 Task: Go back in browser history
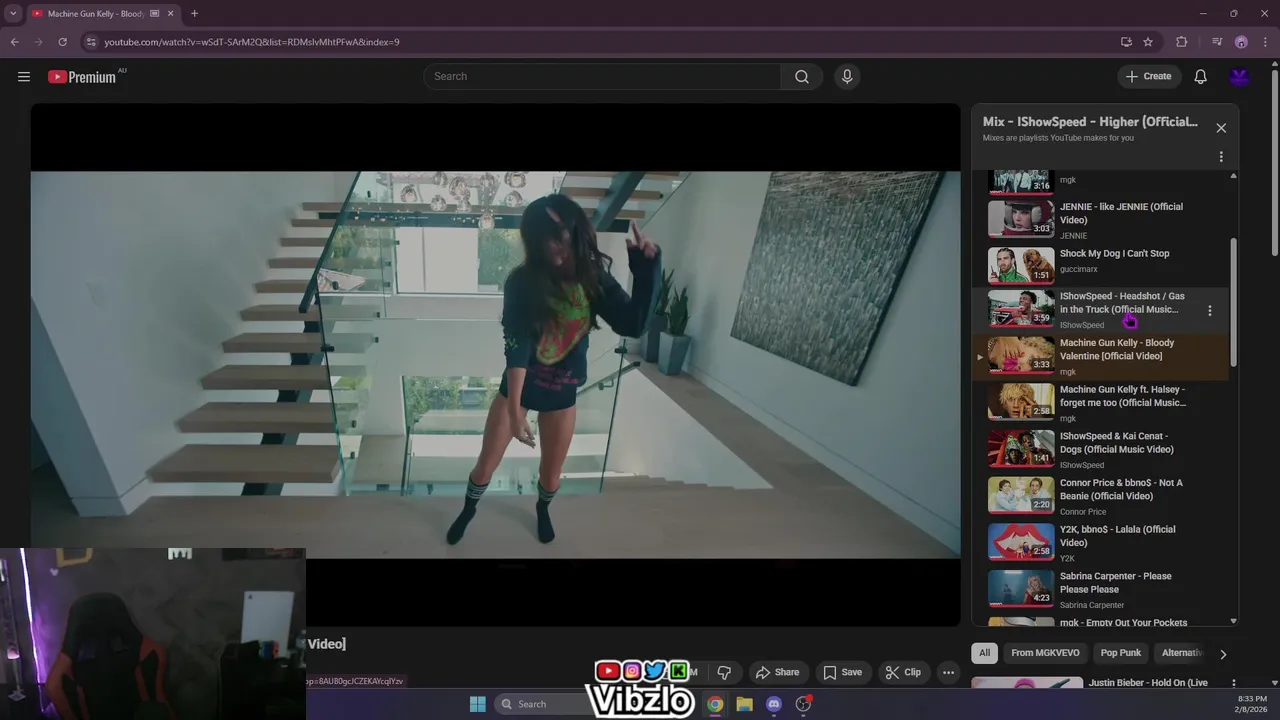[x=14, y=42]
